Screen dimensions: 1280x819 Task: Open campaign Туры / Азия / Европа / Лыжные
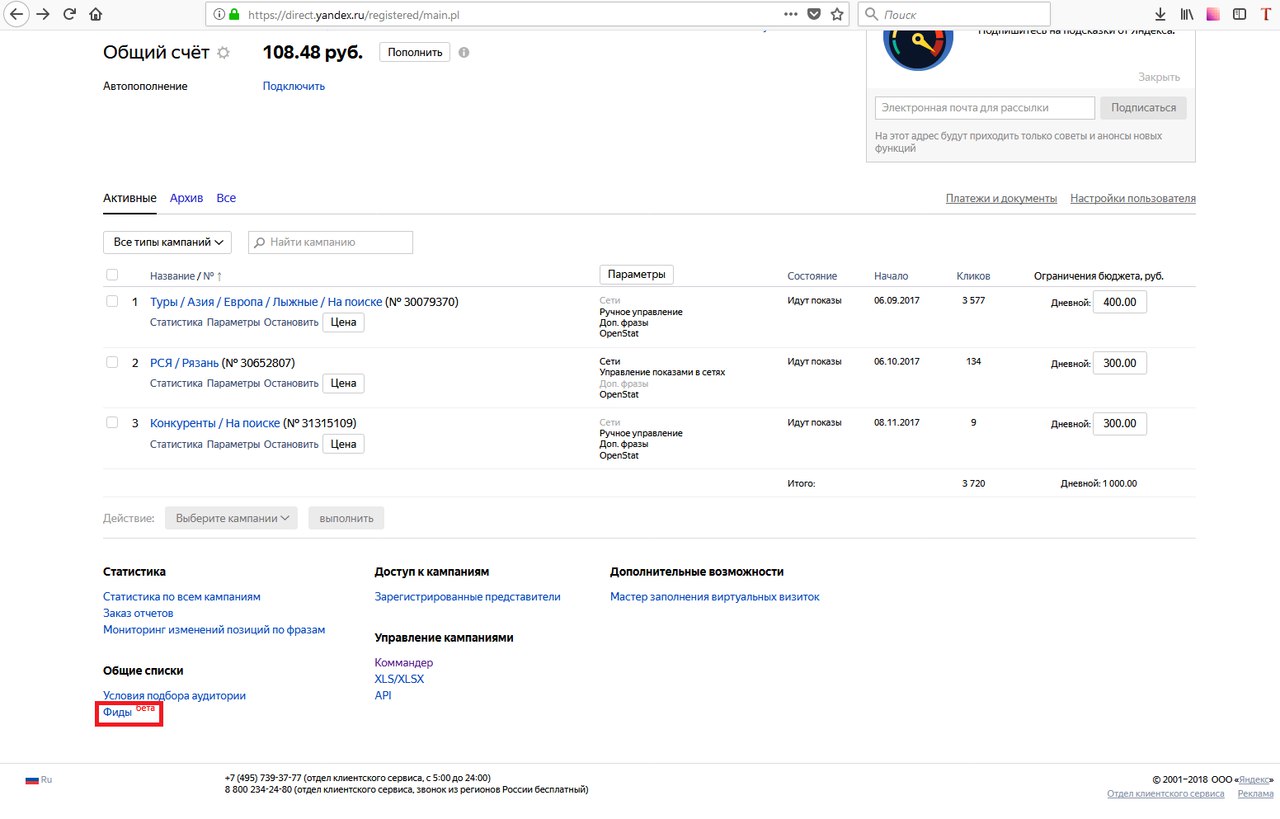point(266,301)
